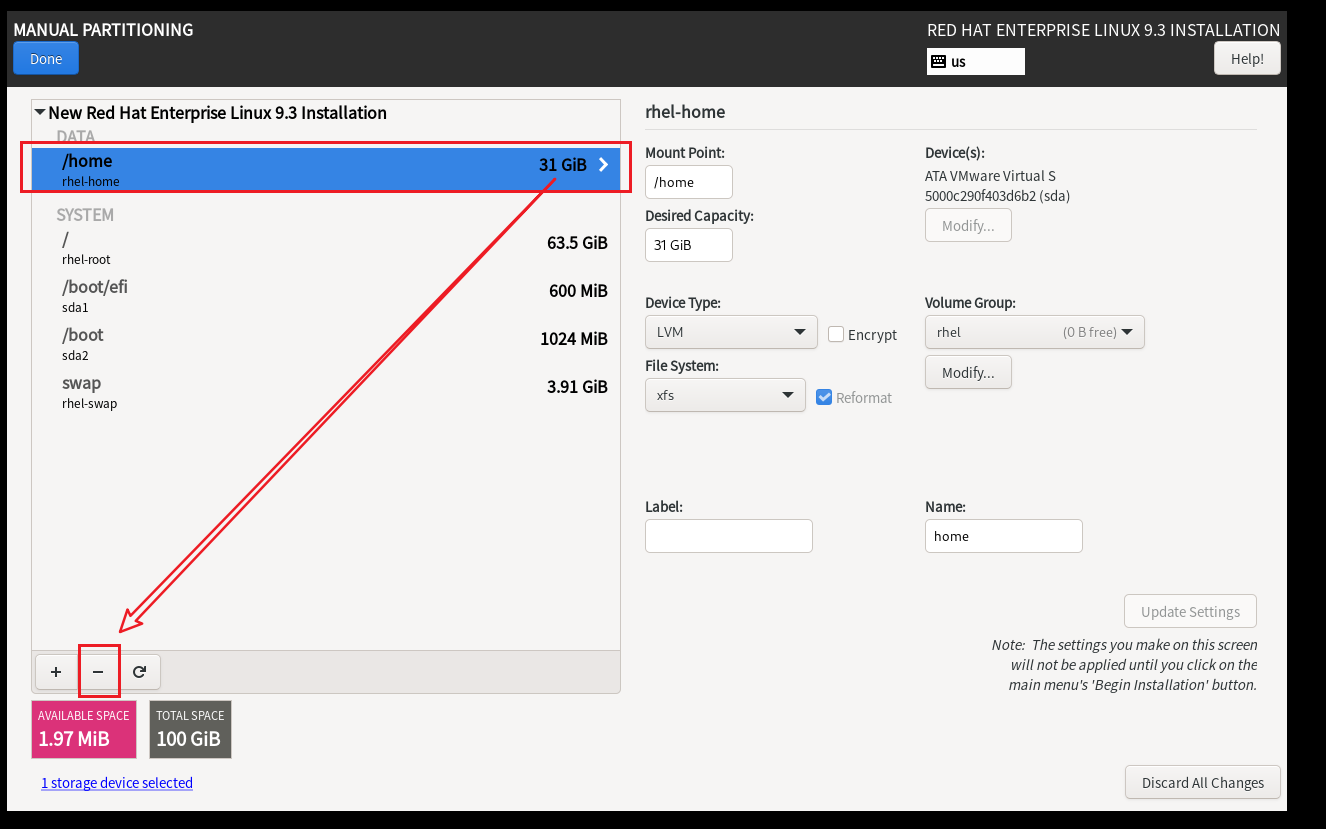Click the keyboard layout icon
Image resolution: width=1326 pixels, height=829 pixels.
[x=938, y=61]
